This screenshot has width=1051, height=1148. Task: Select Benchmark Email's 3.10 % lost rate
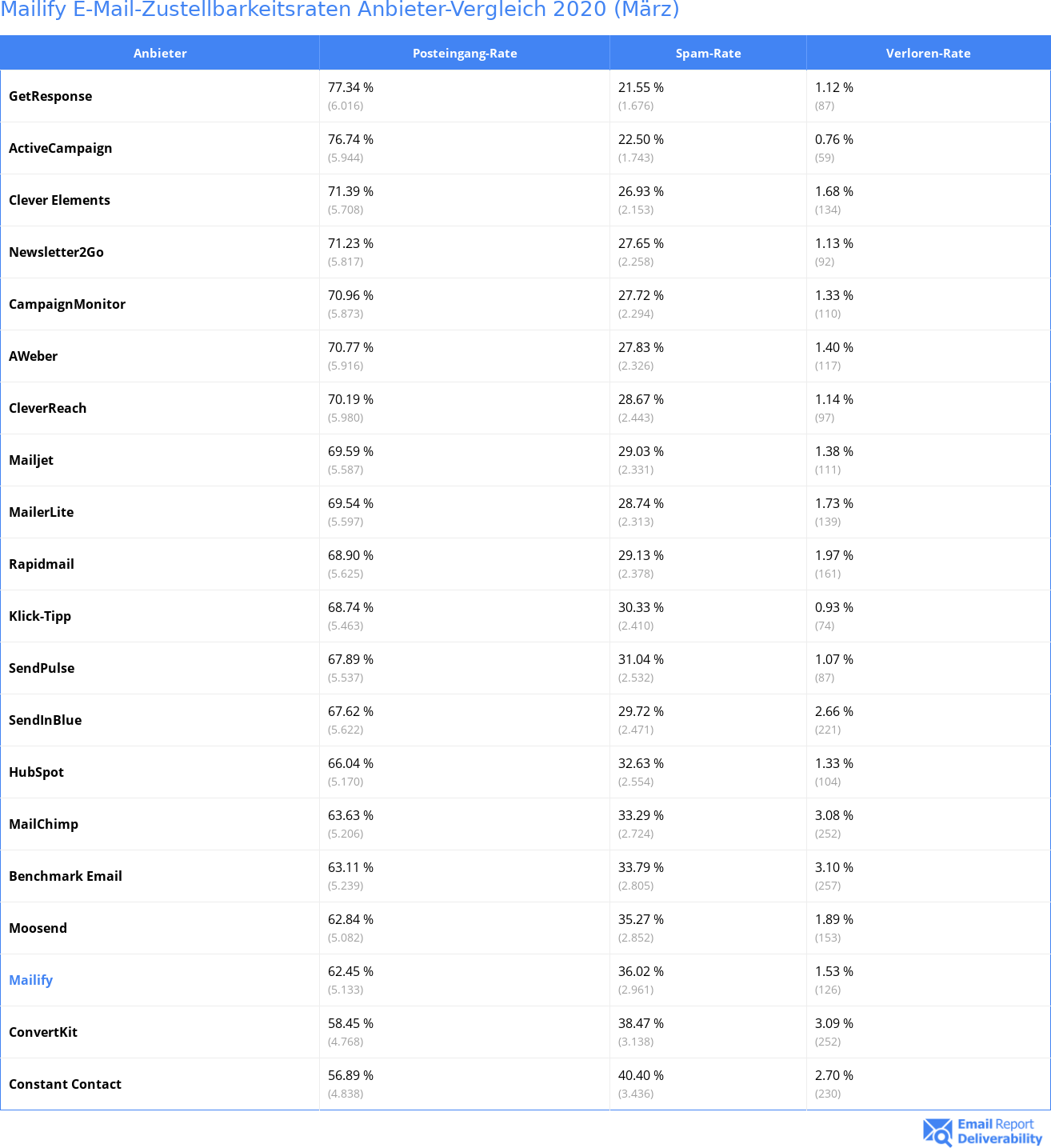pos(834,867)
